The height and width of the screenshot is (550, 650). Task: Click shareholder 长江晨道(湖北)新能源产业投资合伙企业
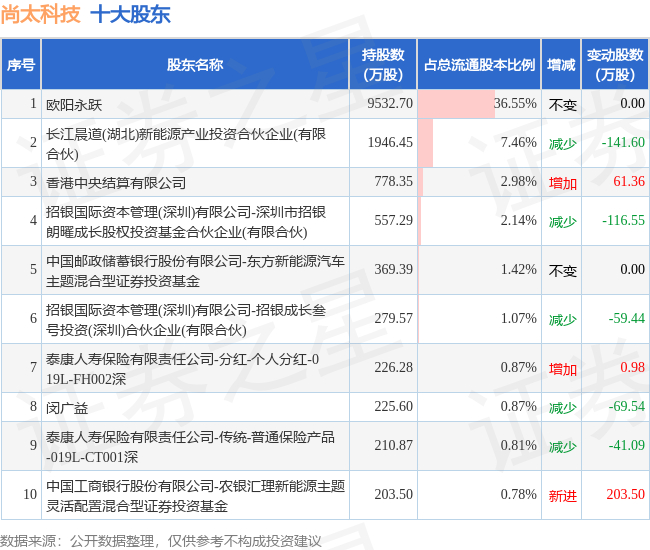click(x=186, y=143)
